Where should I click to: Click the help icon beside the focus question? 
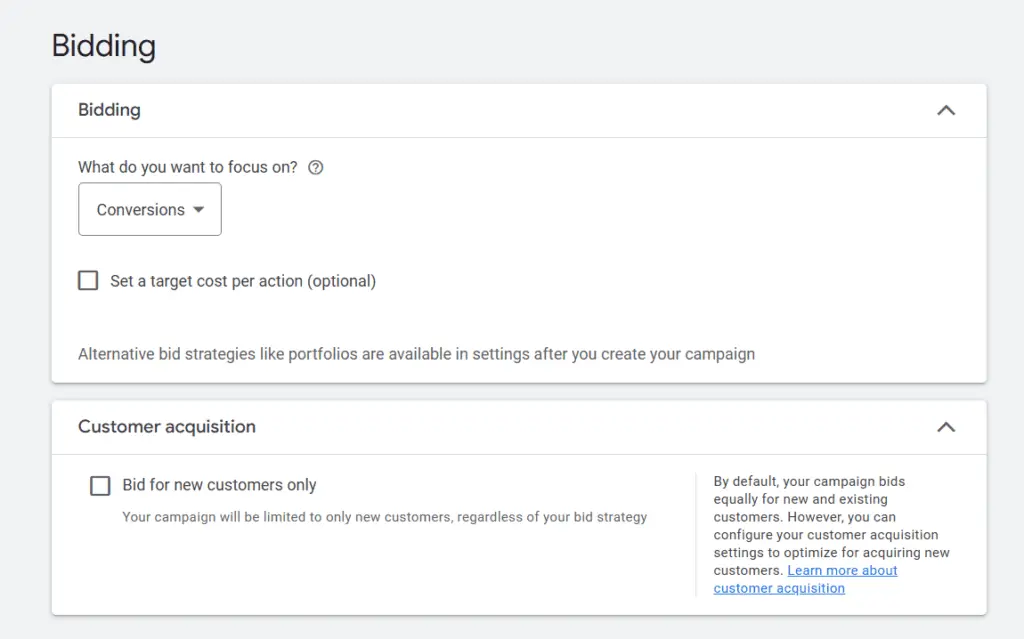click(x=316, y=168)
